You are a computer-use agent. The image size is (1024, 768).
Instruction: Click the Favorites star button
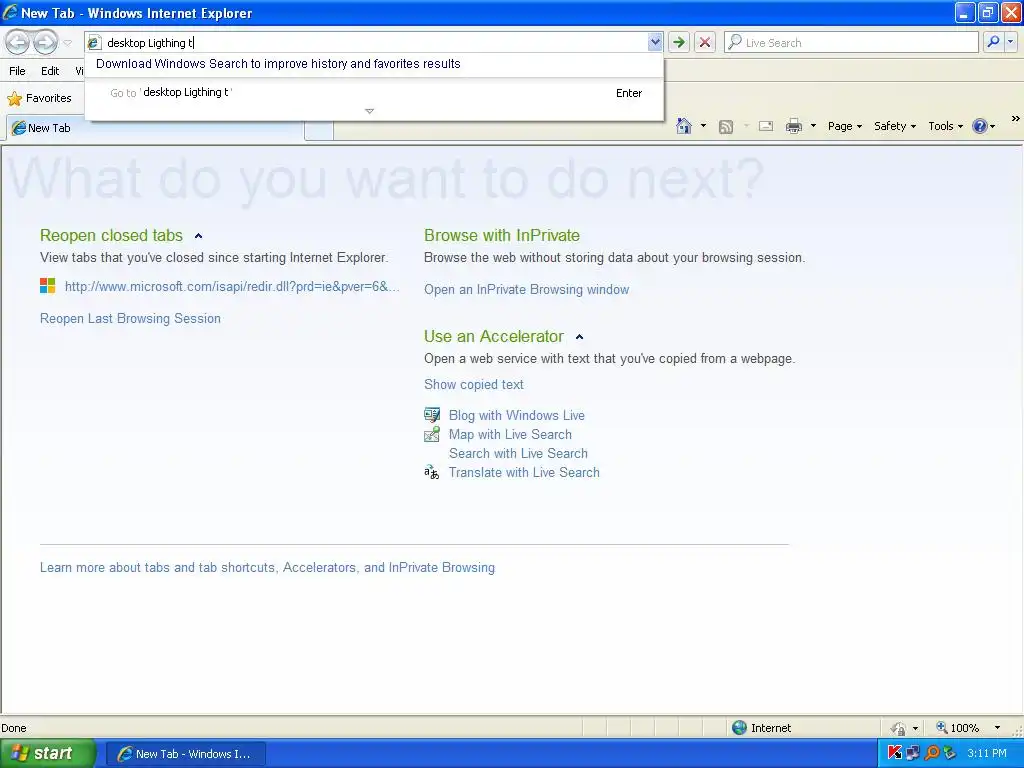click(39, 98)
